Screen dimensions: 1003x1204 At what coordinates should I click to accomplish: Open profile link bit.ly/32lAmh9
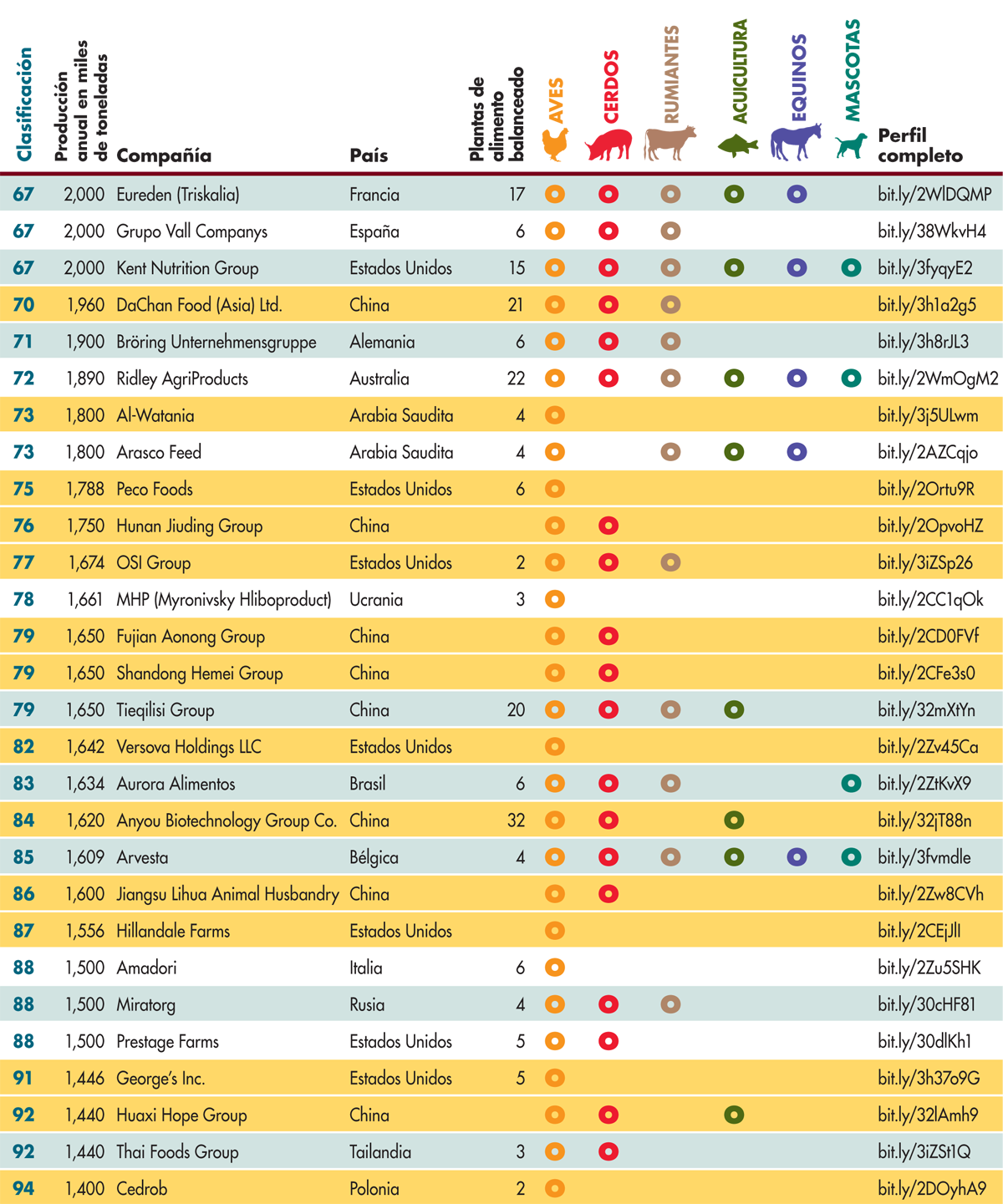pos(928,1115)
